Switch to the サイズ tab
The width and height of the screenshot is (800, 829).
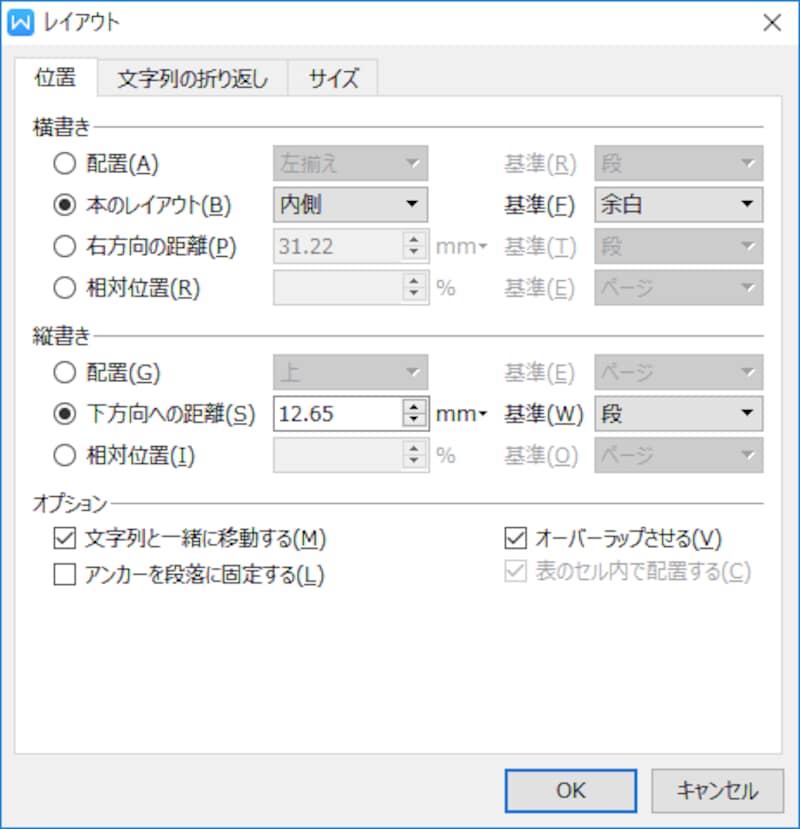coord(333,76)
